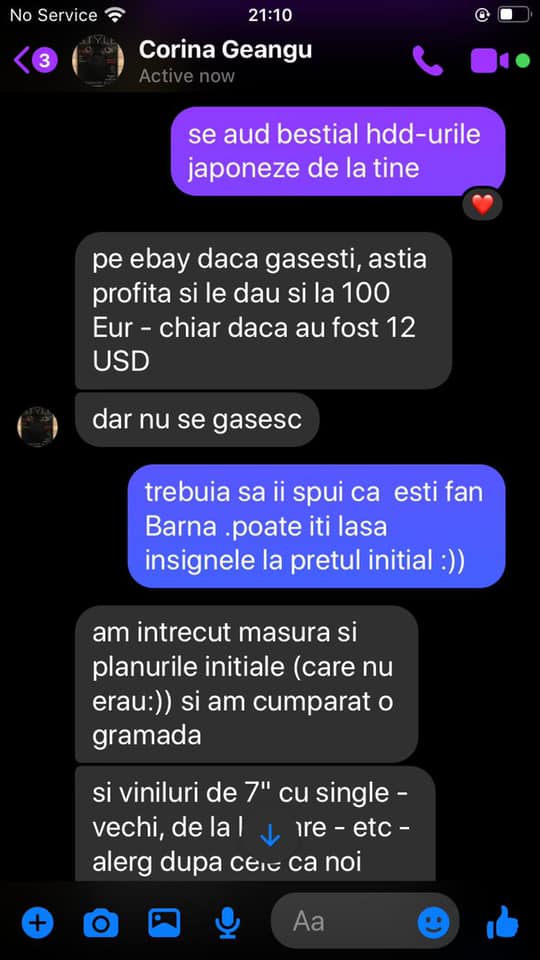Tap the scroll-to-bottom down arrow

pyautogui.click(x=269, y=834)
